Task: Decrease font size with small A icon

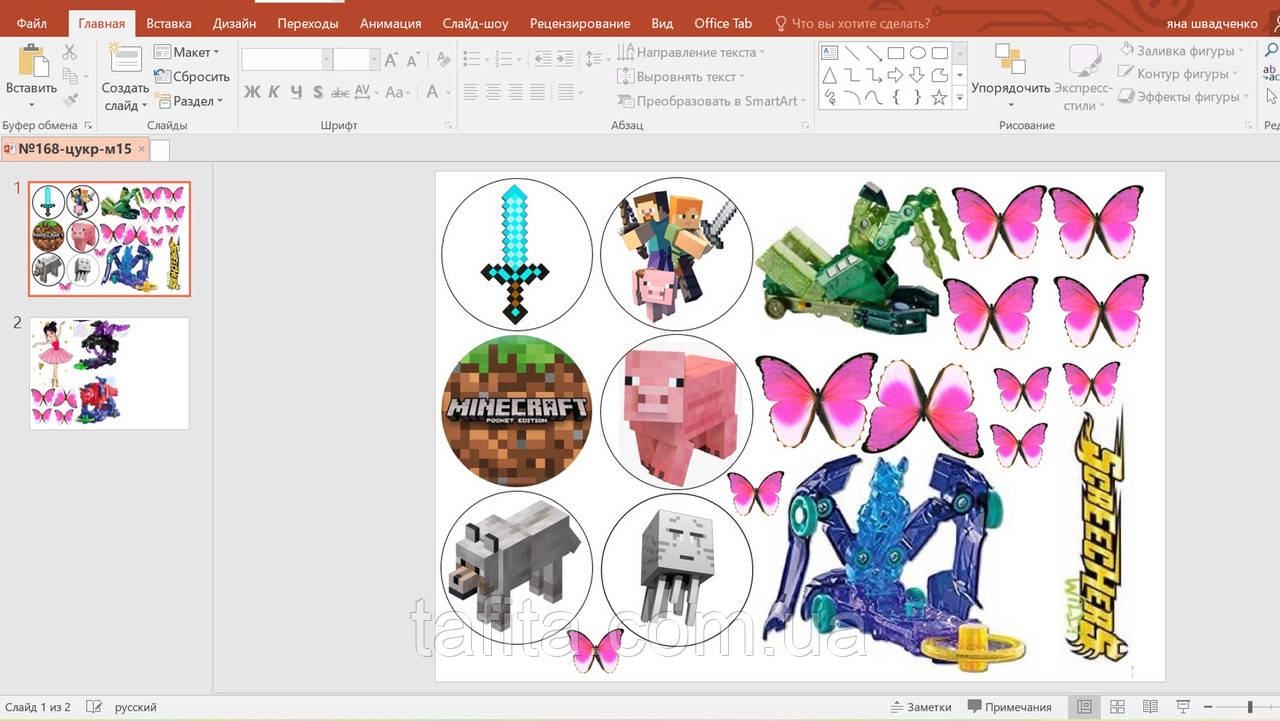Action: click(x=412, y=60)
